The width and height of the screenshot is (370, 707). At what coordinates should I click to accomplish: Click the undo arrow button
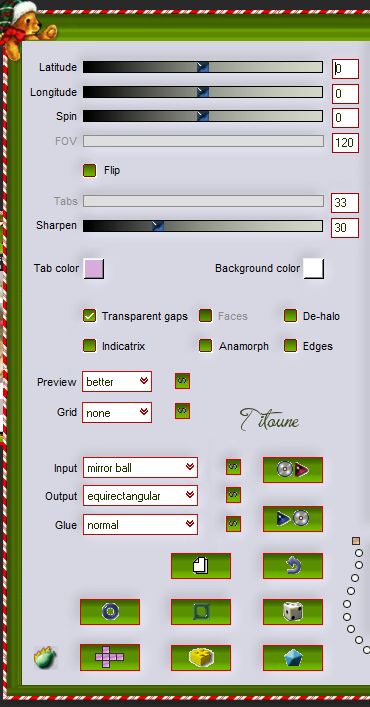[293, 566]
